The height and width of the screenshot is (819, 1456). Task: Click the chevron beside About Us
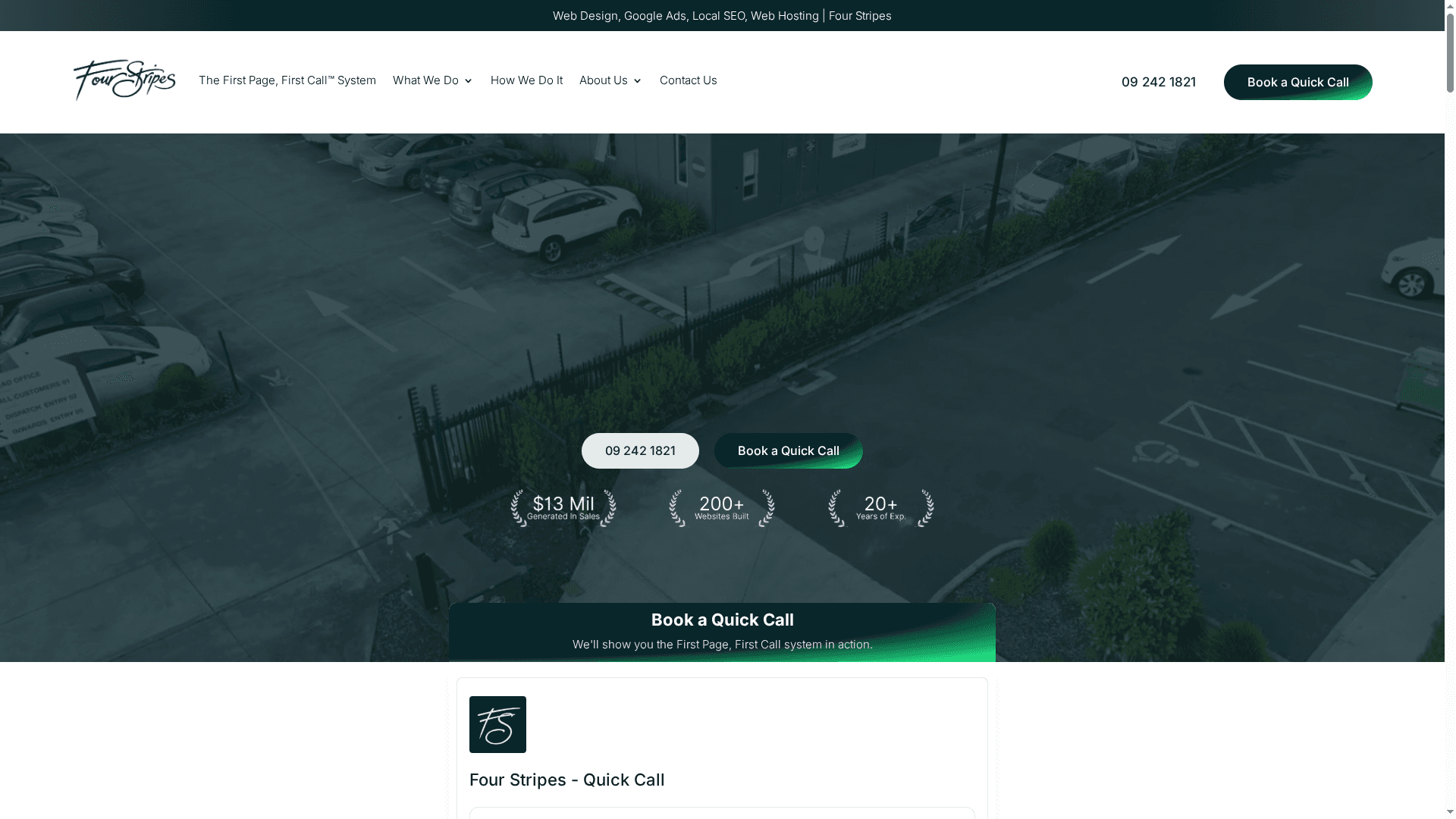637,81
